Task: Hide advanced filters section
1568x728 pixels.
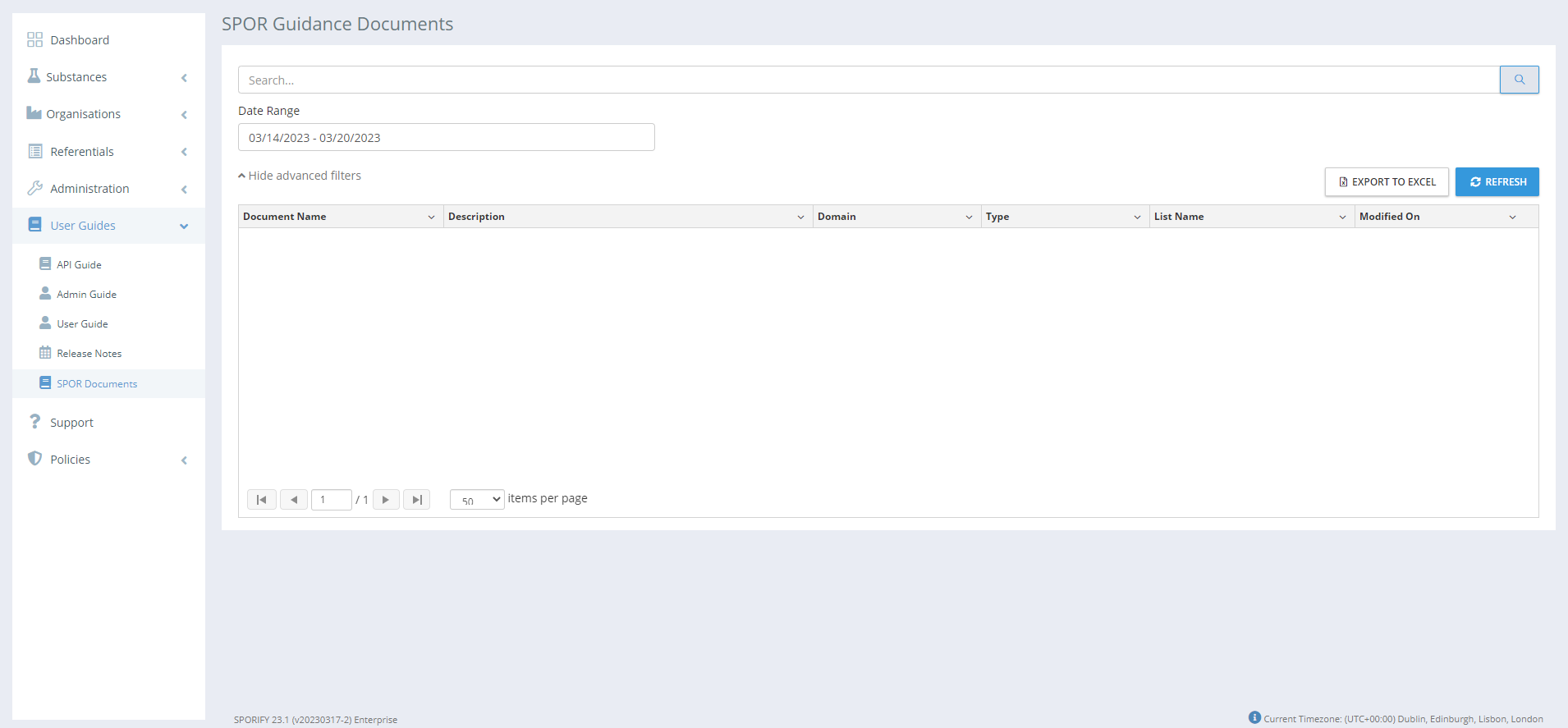Action: (300, 176)
